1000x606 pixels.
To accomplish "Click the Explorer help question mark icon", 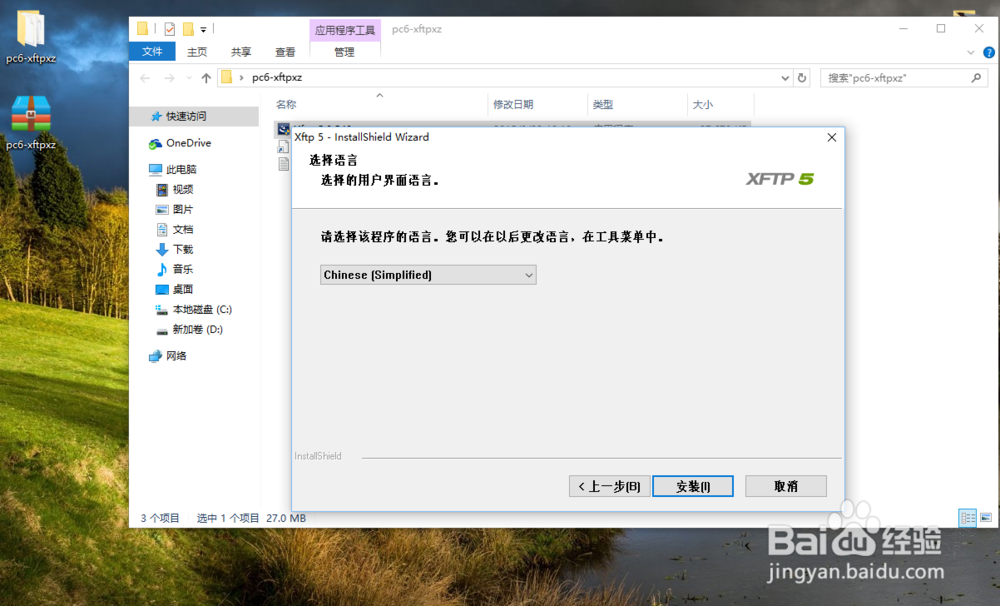I will coord(989,52).
